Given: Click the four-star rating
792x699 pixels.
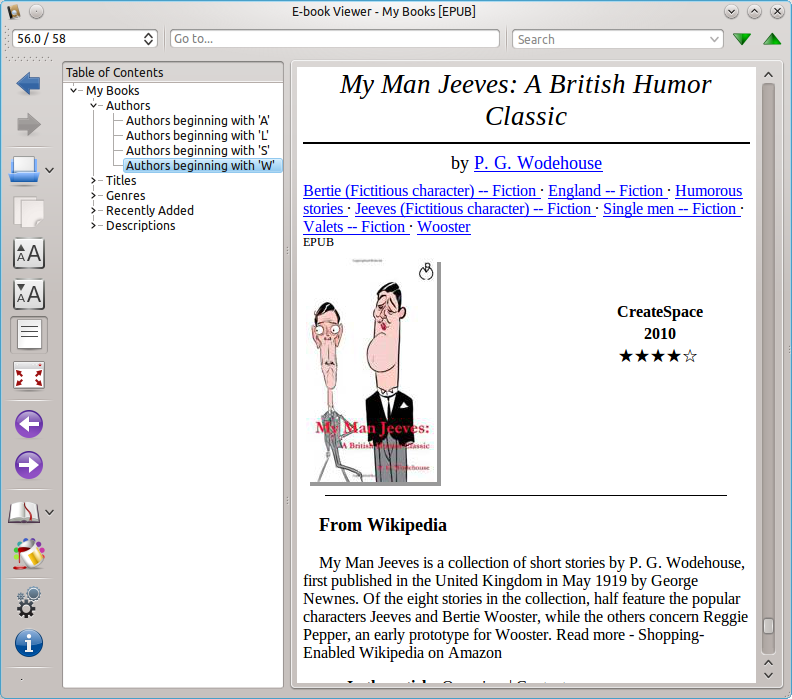Looking at the screenshot, I should pos(658,356).
